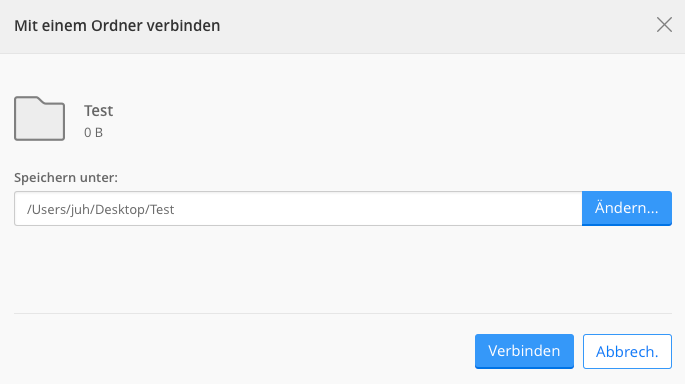Image resolution: width=685 pixels, height=384 pixels.
Task: Click the Mit einem Ordner verbinden title
Action: coord(117,26)
